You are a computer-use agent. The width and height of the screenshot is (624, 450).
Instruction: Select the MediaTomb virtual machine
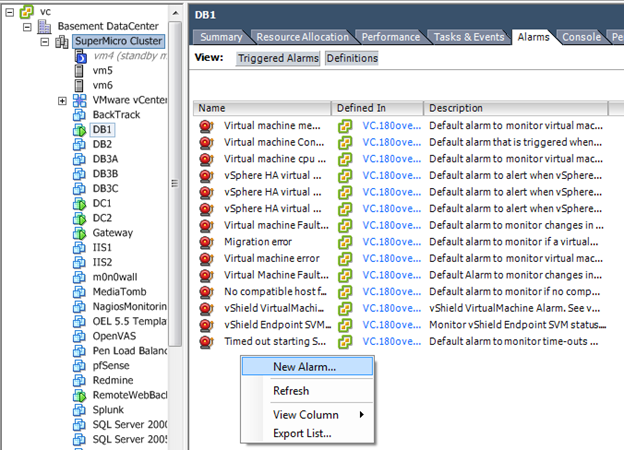click(119, 292)
